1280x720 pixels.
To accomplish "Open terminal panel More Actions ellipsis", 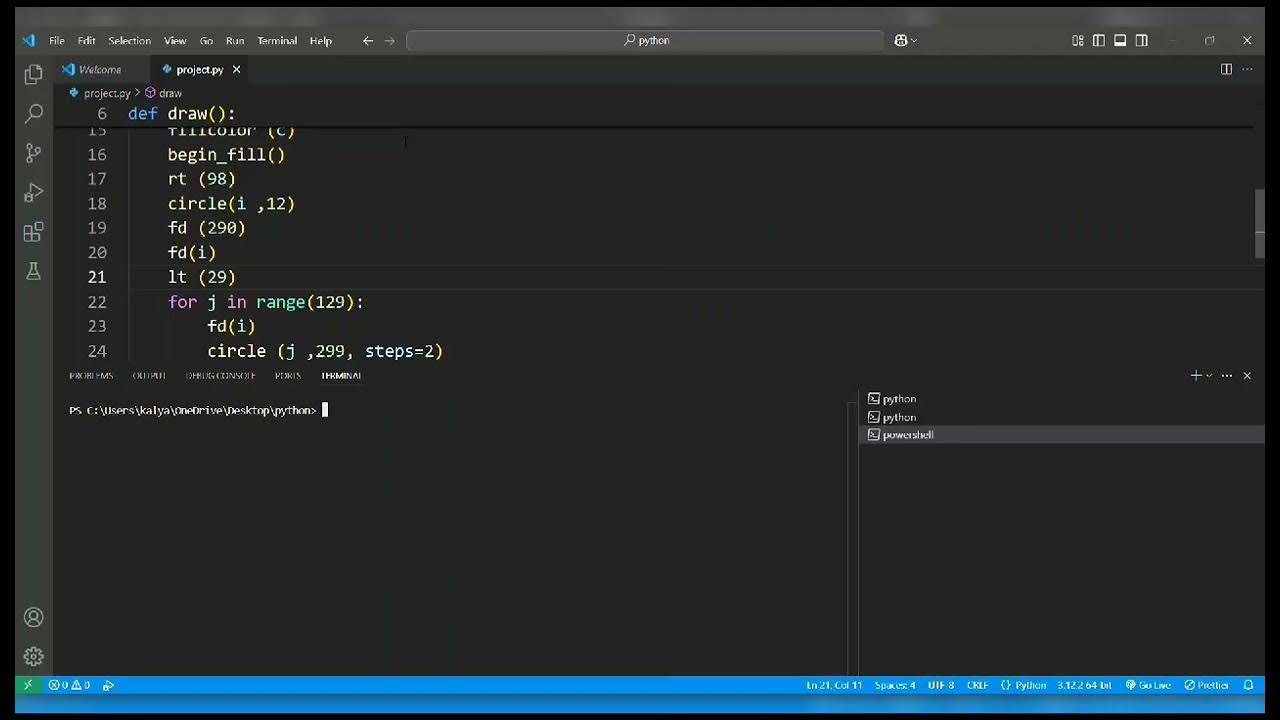I will [x=1227, y=375].
